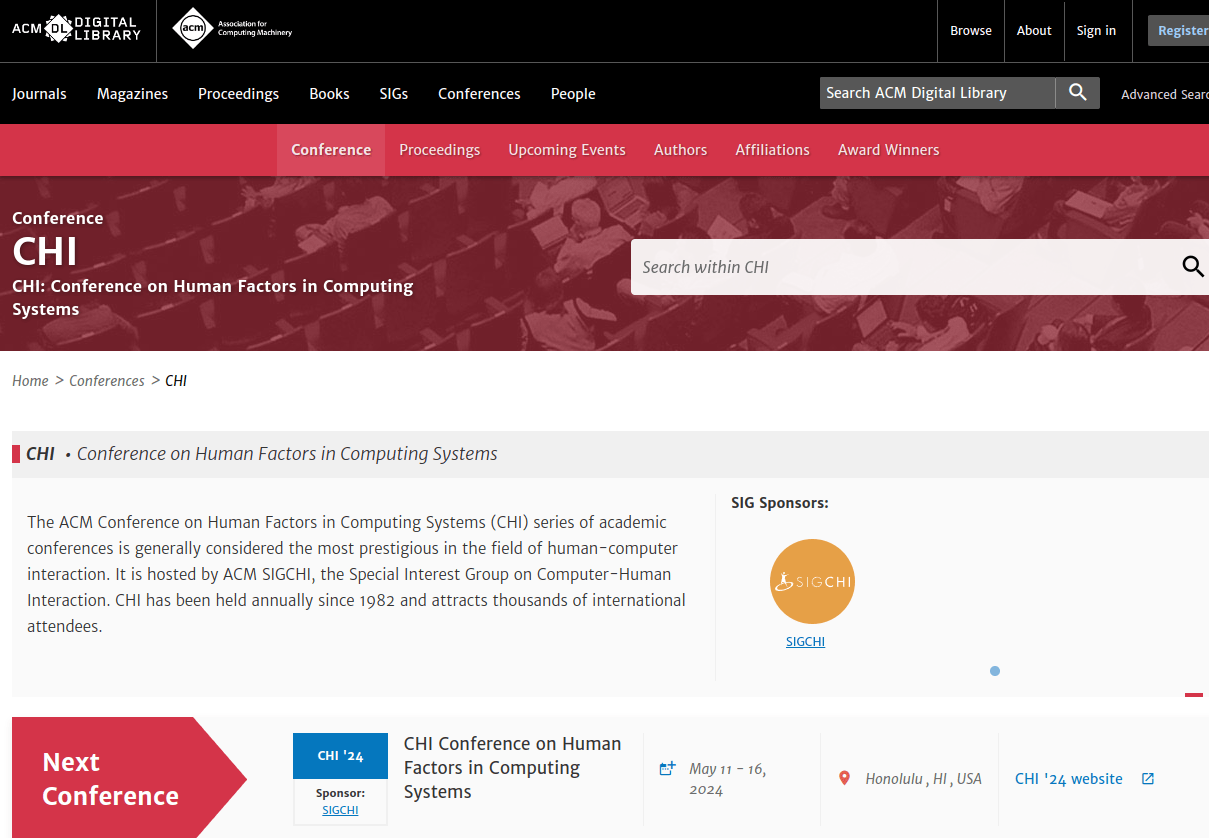The height and width of the screenshot is (838, 1209).
Task: Open the Browse menu
Action: point(971,30)
